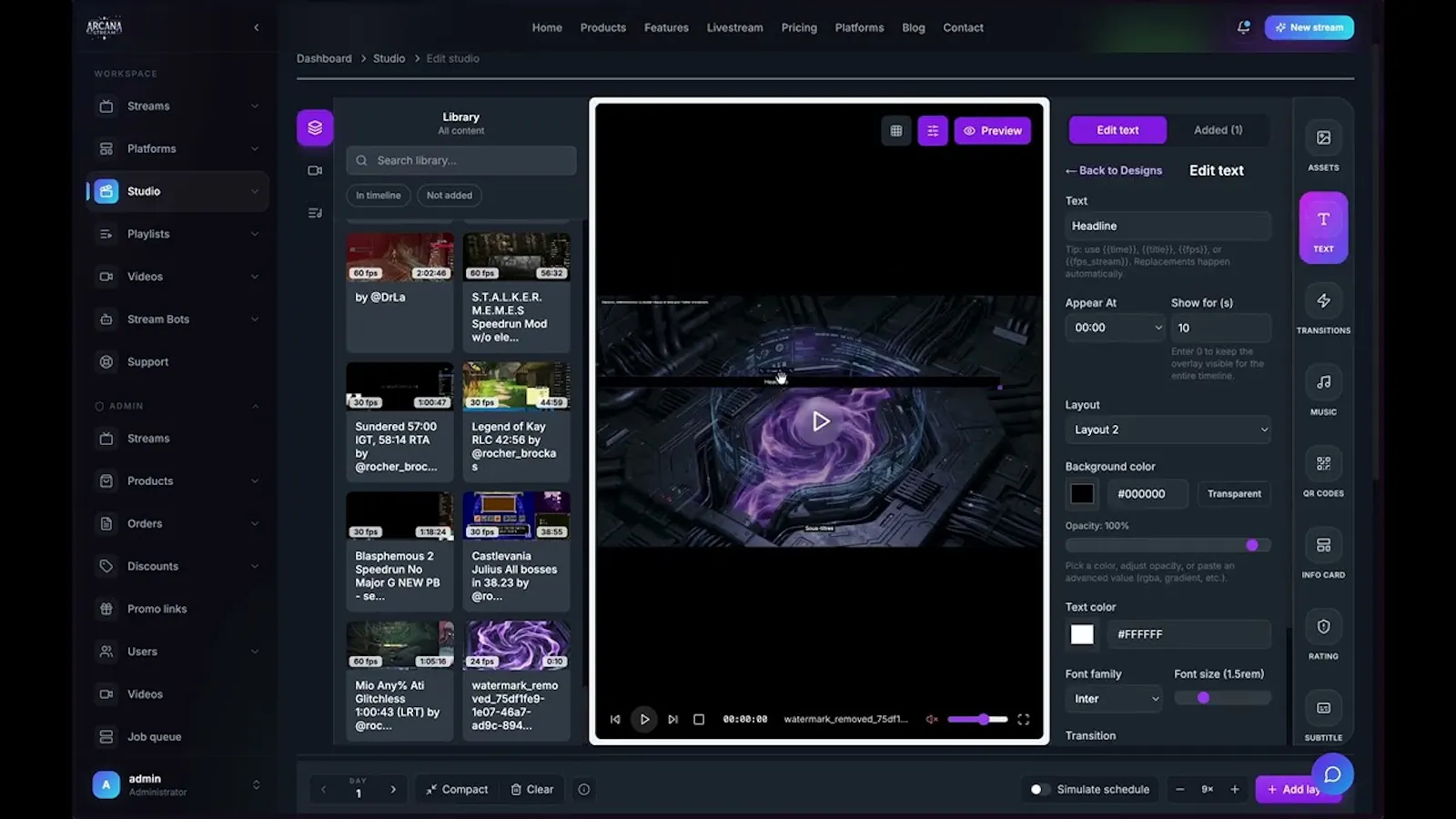Open the Assets panel icon
The width and height of the screenshot is (1456, 819).
[x=1323, y=138]
